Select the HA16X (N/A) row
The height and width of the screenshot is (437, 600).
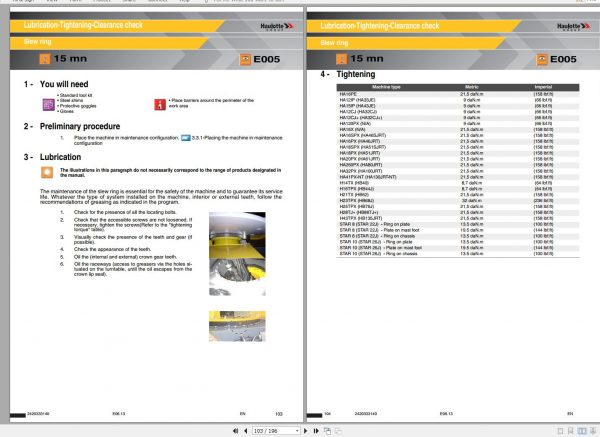point(458,129)
